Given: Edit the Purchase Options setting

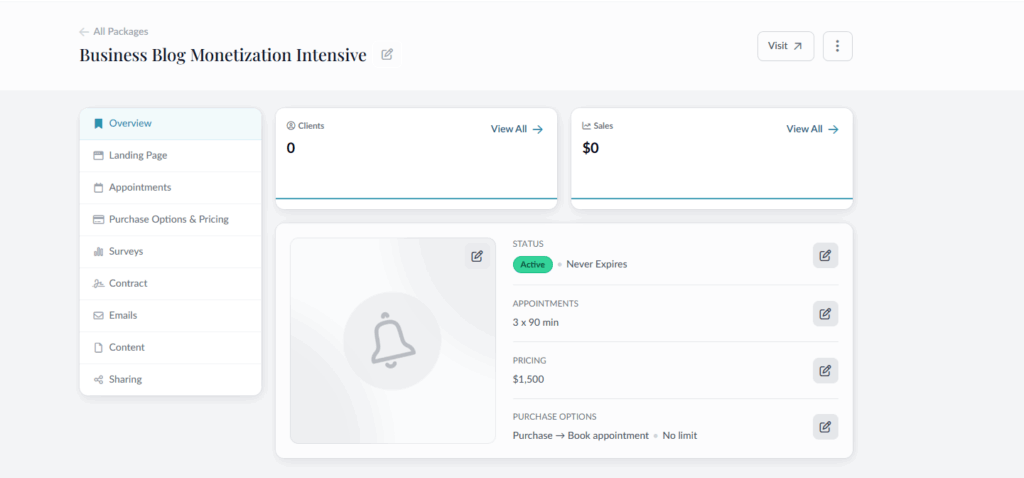Looking at the screenshot, I should 825,426.
